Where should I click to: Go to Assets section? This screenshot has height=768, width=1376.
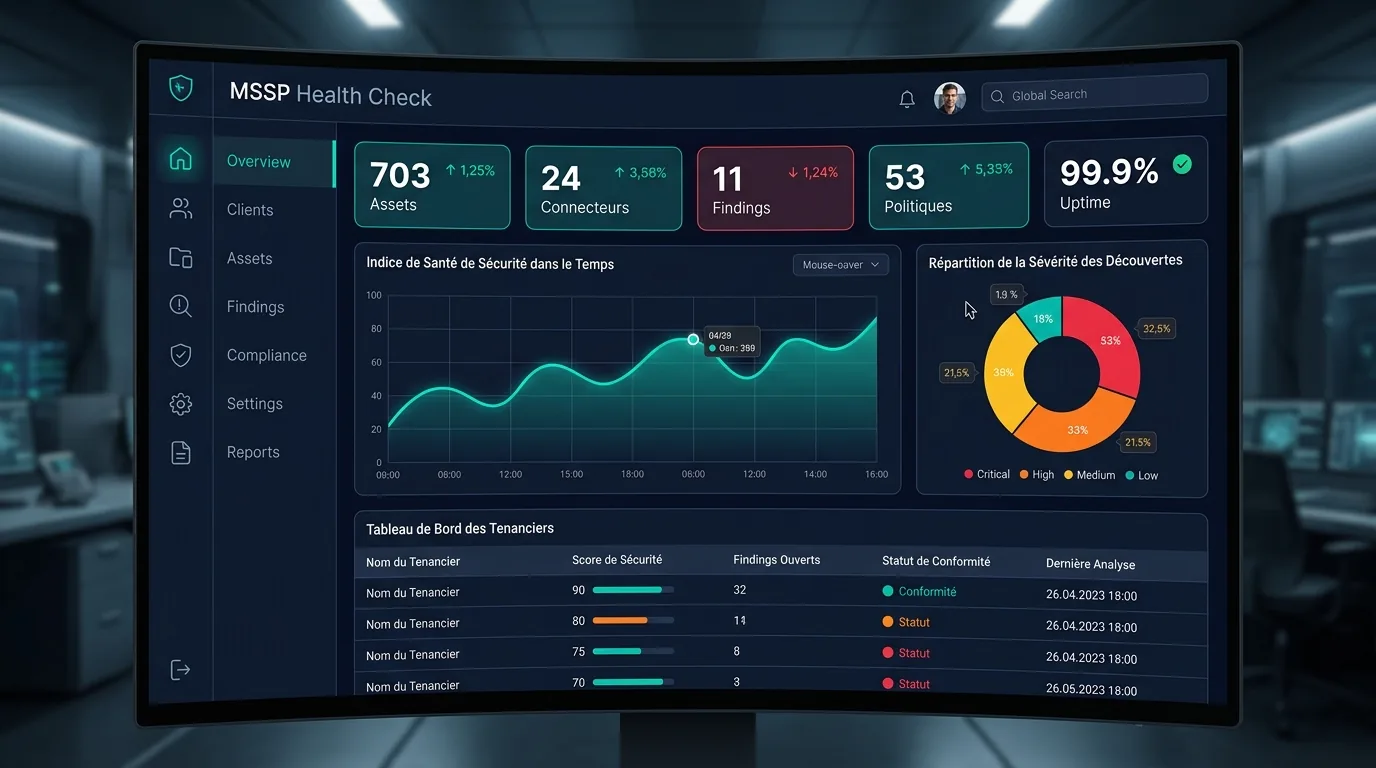250,258
